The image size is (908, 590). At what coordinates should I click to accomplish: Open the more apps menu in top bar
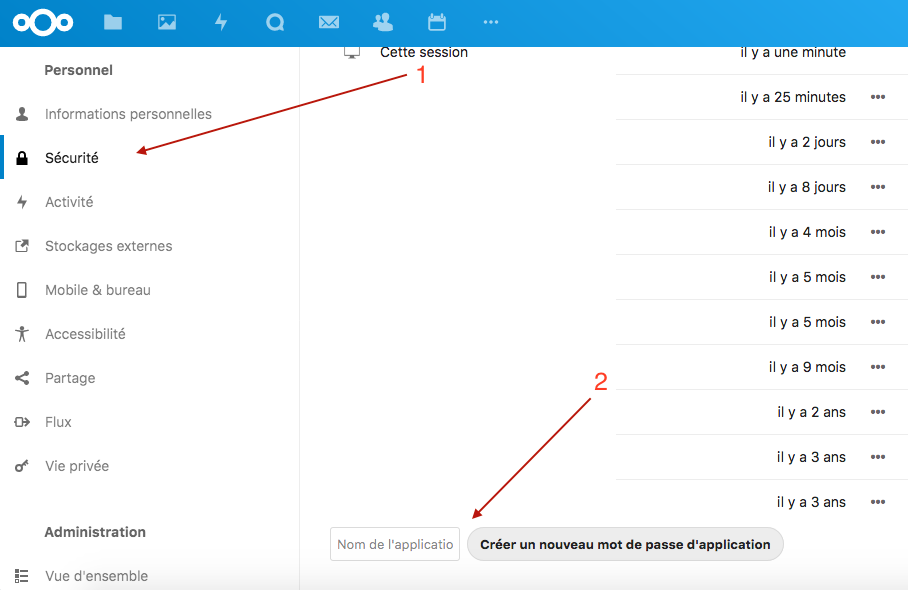tap(490, 22)
